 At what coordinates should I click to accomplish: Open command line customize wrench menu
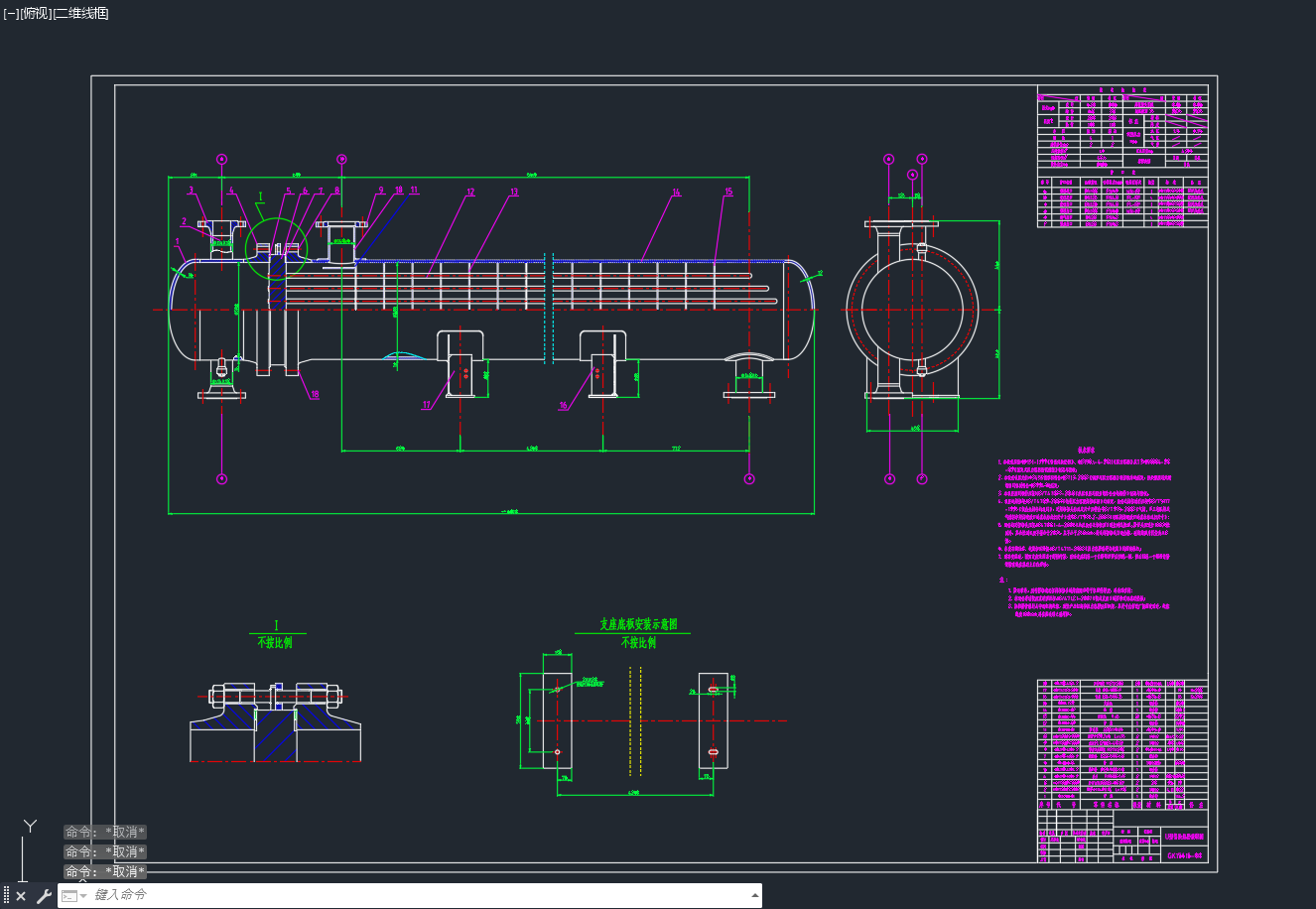[44, 896]
